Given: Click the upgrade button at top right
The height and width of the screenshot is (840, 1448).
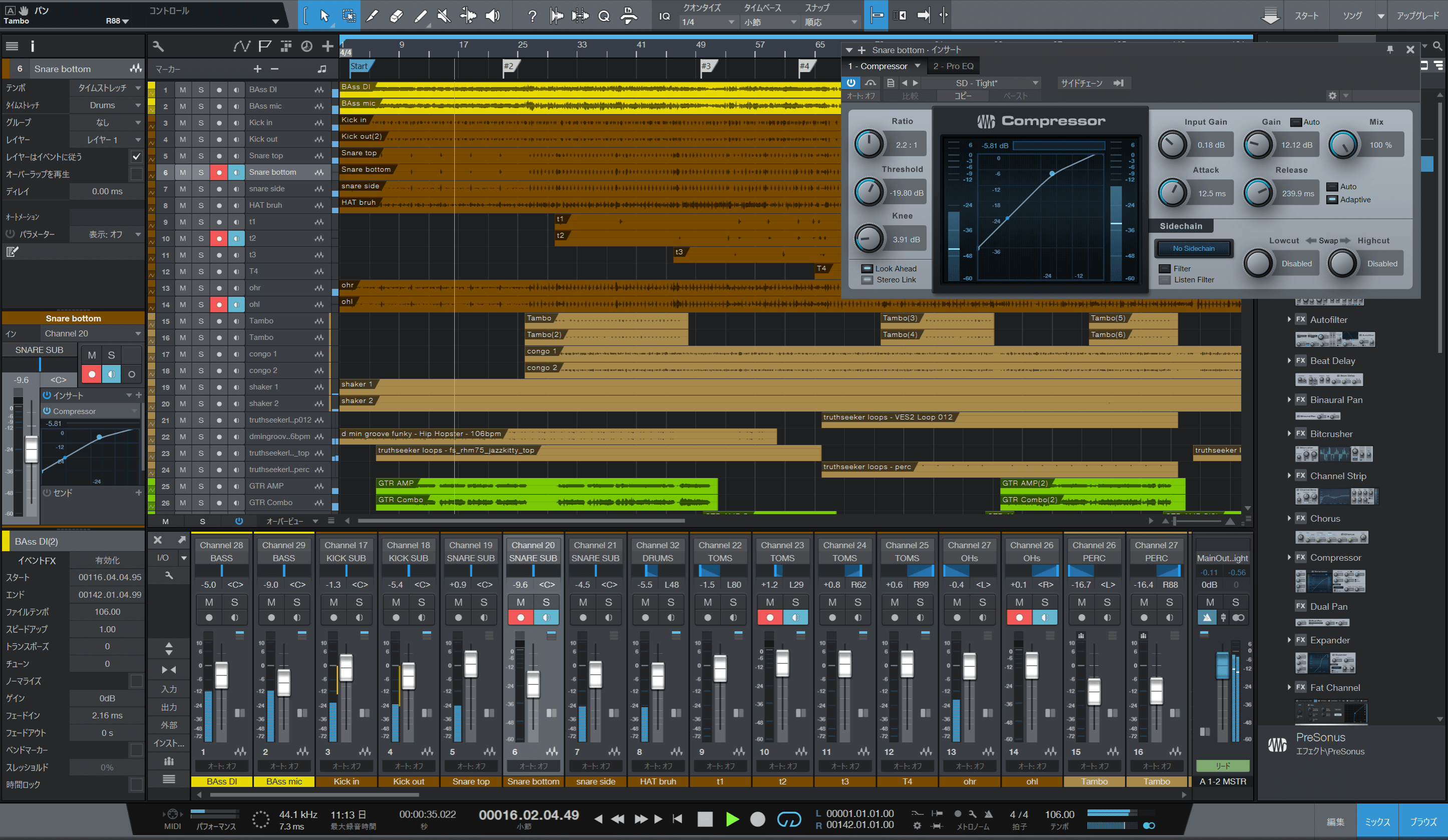Looking at the screenshot, I should point(1417,16).
